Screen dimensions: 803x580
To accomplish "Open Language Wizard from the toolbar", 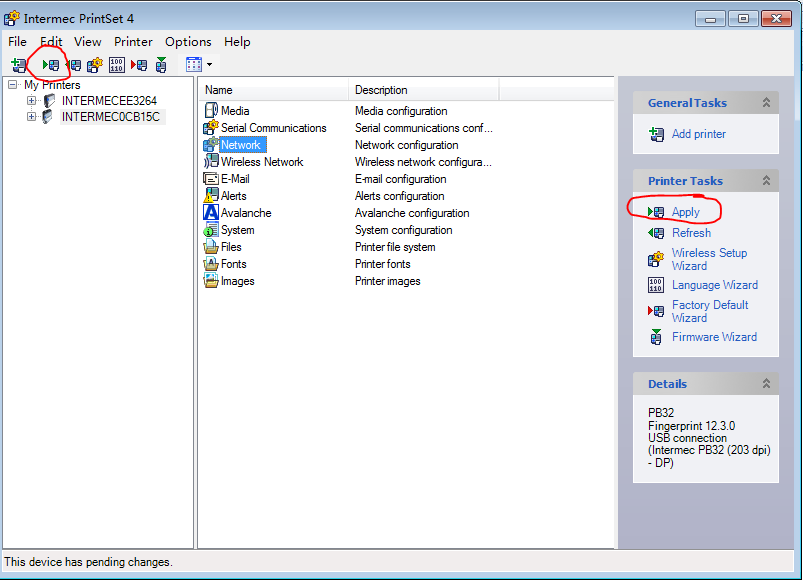I will click(x=117, y=65).
